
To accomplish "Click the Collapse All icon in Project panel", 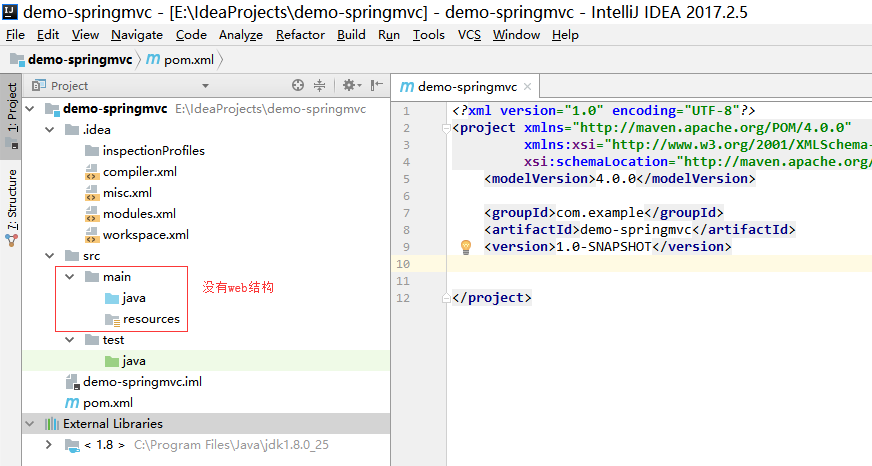I will coord(319,85).
